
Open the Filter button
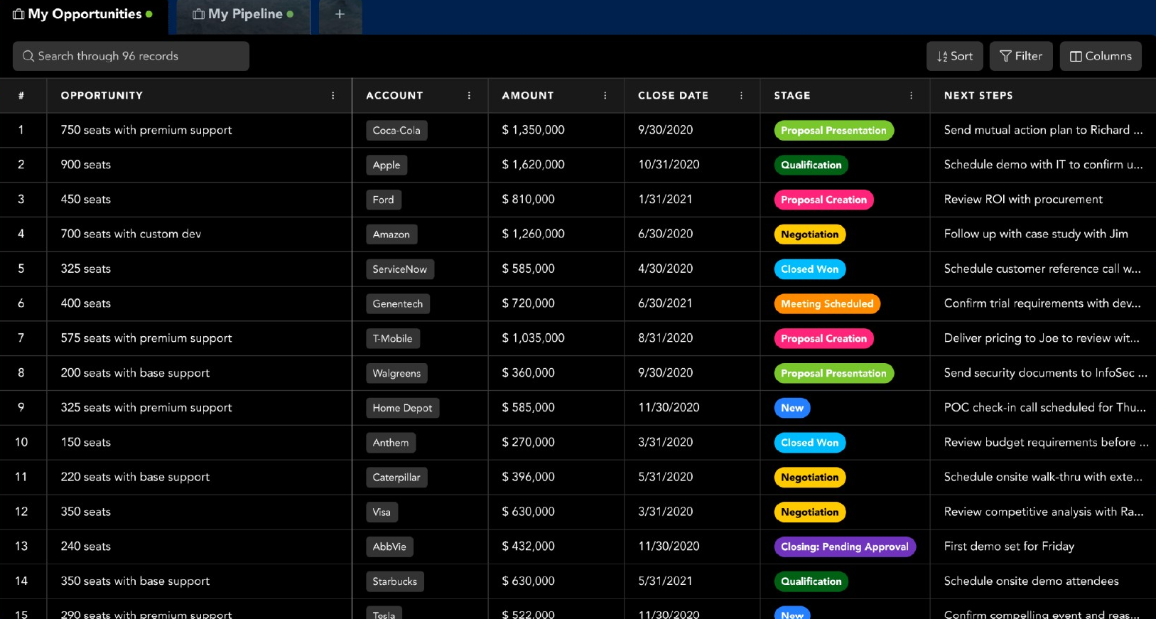[x=1020, y=56]
